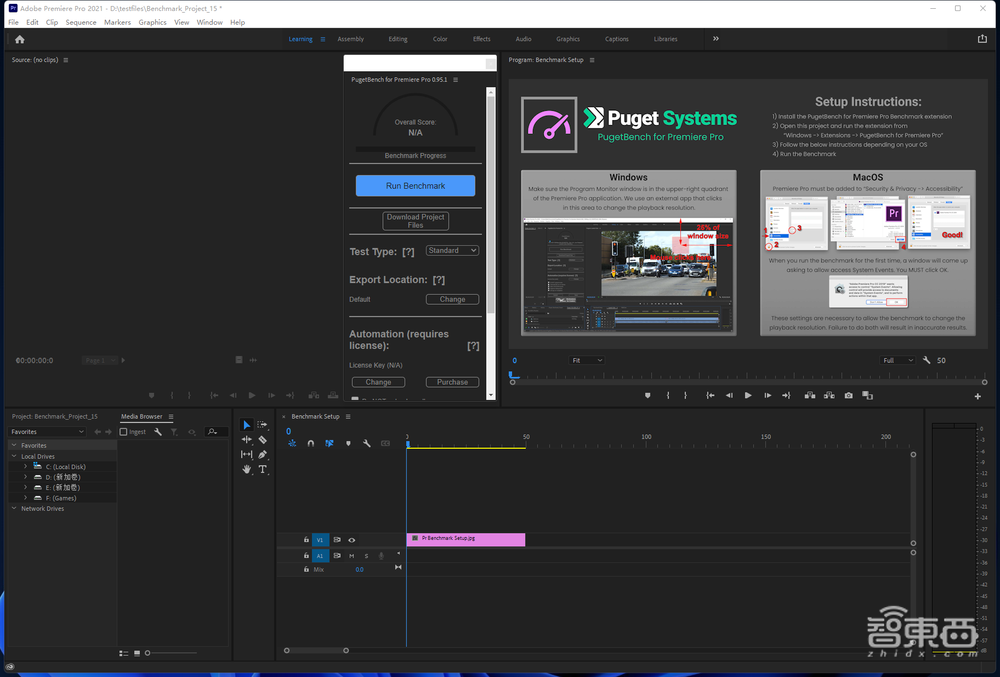Open the Test Type Standard dropdown
The width and height of the screenshot is (1000, 677).
tap(452, 251)
